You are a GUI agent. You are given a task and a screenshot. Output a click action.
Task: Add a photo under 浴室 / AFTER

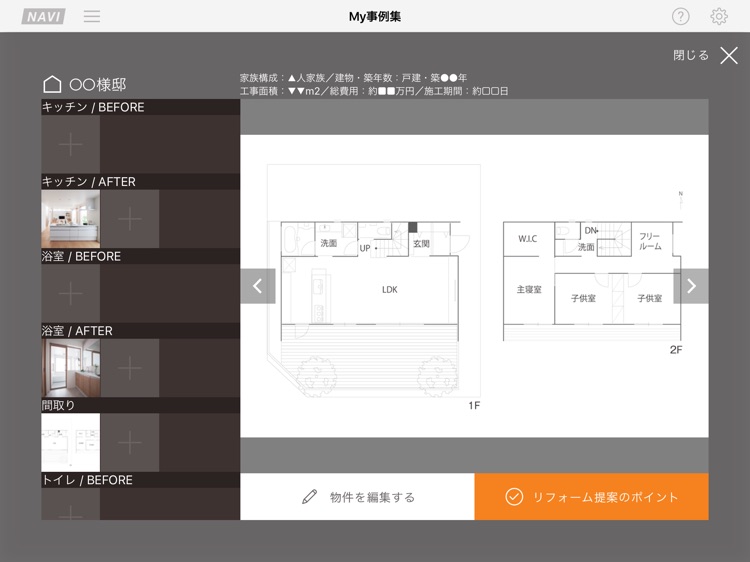click(130, 368)
